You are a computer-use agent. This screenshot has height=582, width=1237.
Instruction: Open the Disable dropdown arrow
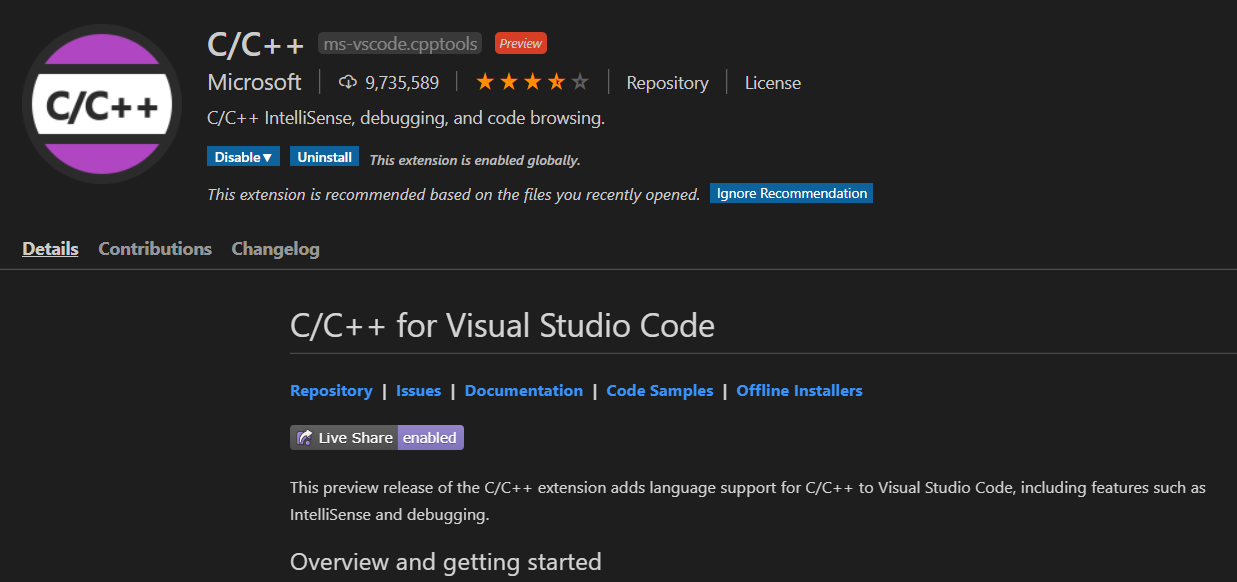pyautogui.click(x=267, y=157)
